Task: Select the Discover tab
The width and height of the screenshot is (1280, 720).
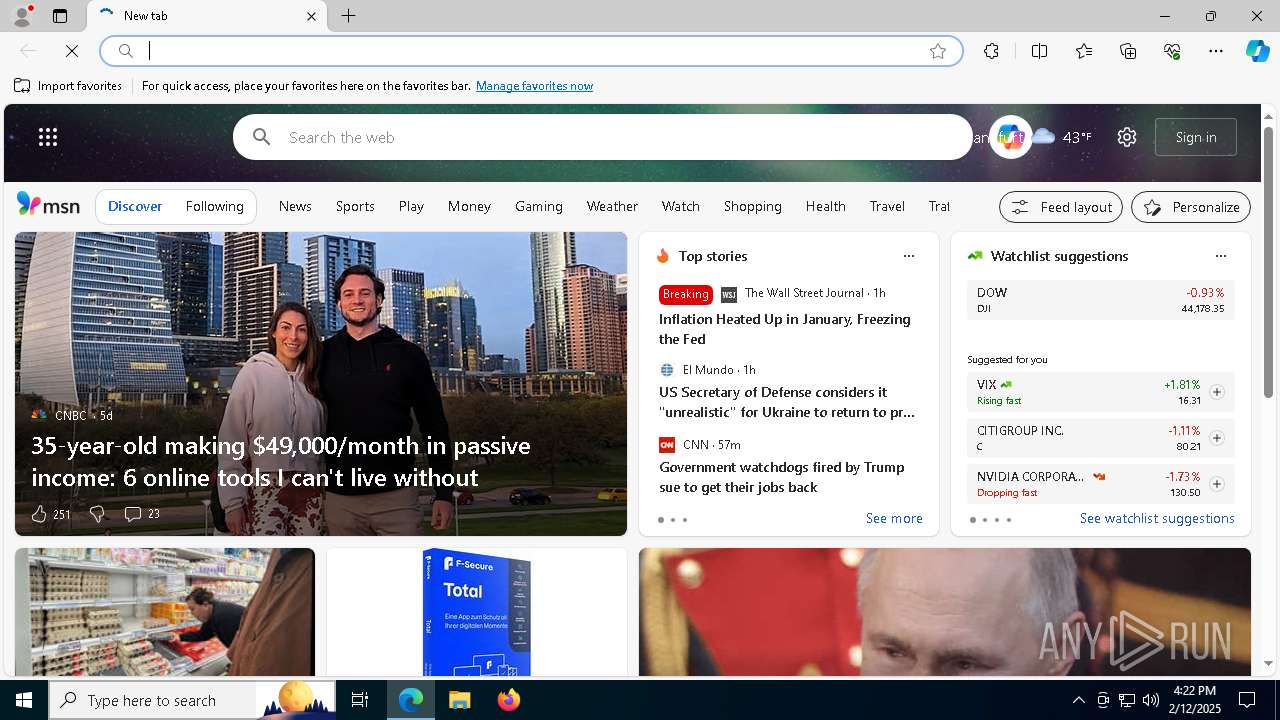Action: [135, 206]
